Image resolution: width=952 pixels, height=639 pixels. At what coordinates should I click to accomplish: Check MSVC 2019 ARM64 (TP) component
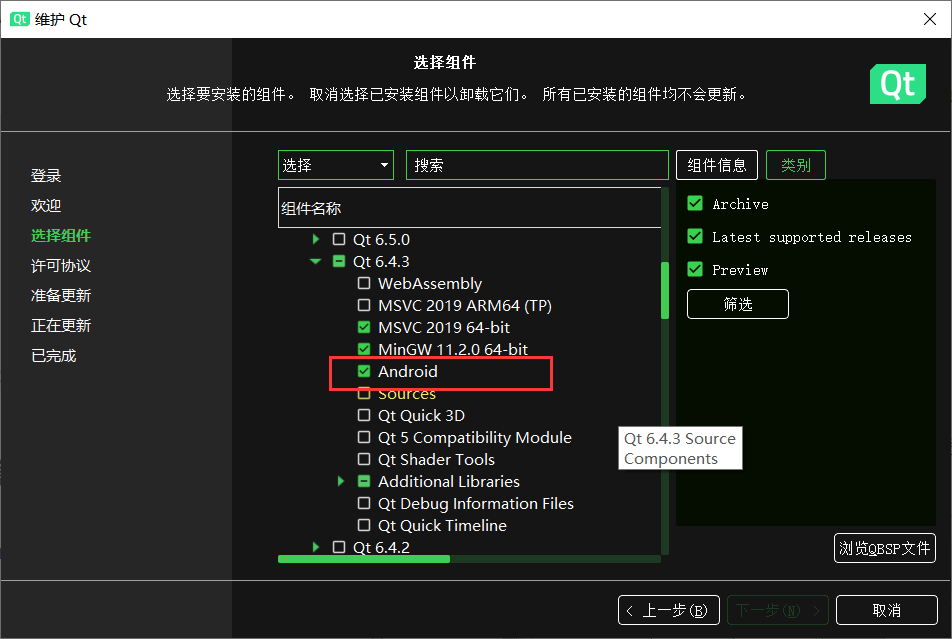pyautogui.click(x=364, y=305)
